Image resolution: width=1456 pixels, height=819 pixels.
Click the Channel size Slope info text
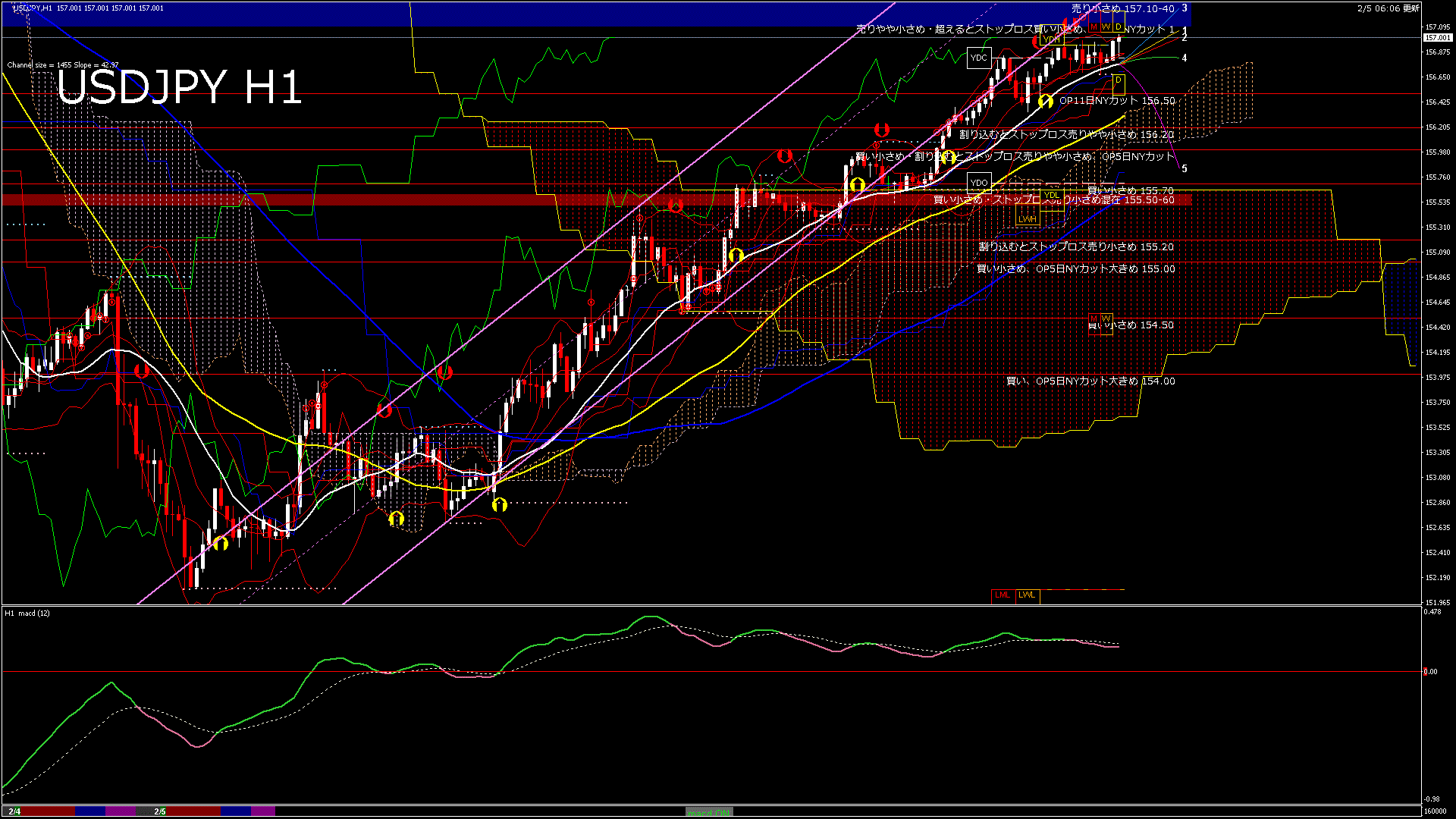click(63, 65)
